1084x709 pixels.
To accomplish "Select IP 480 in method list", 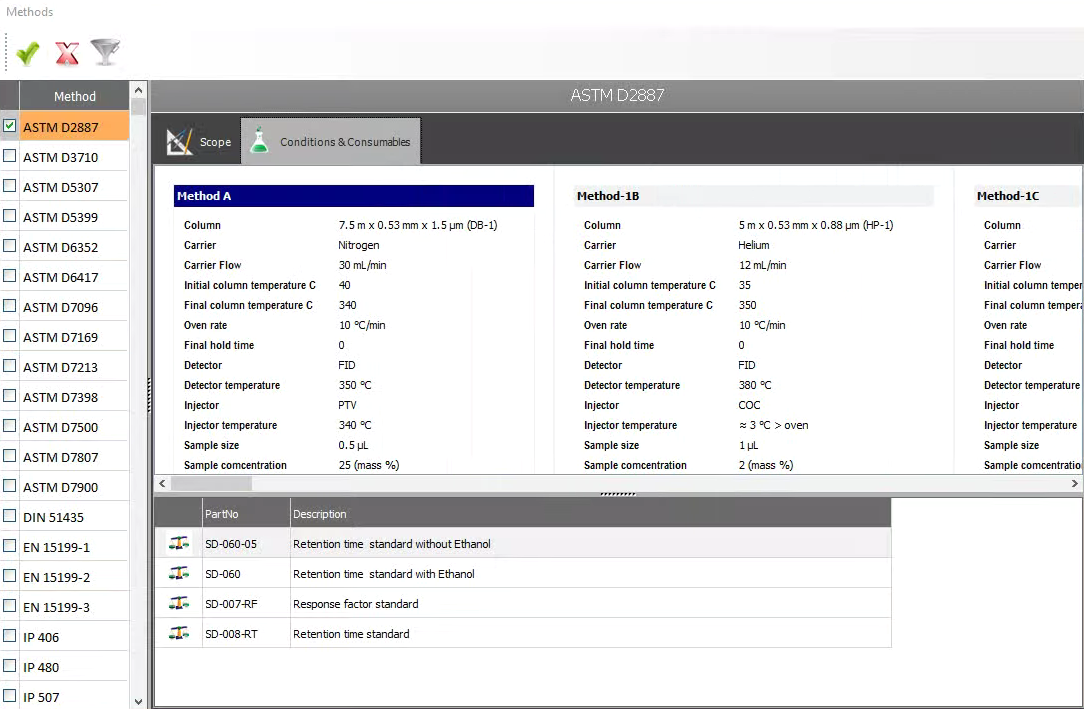I will click(x=41, y=667).
